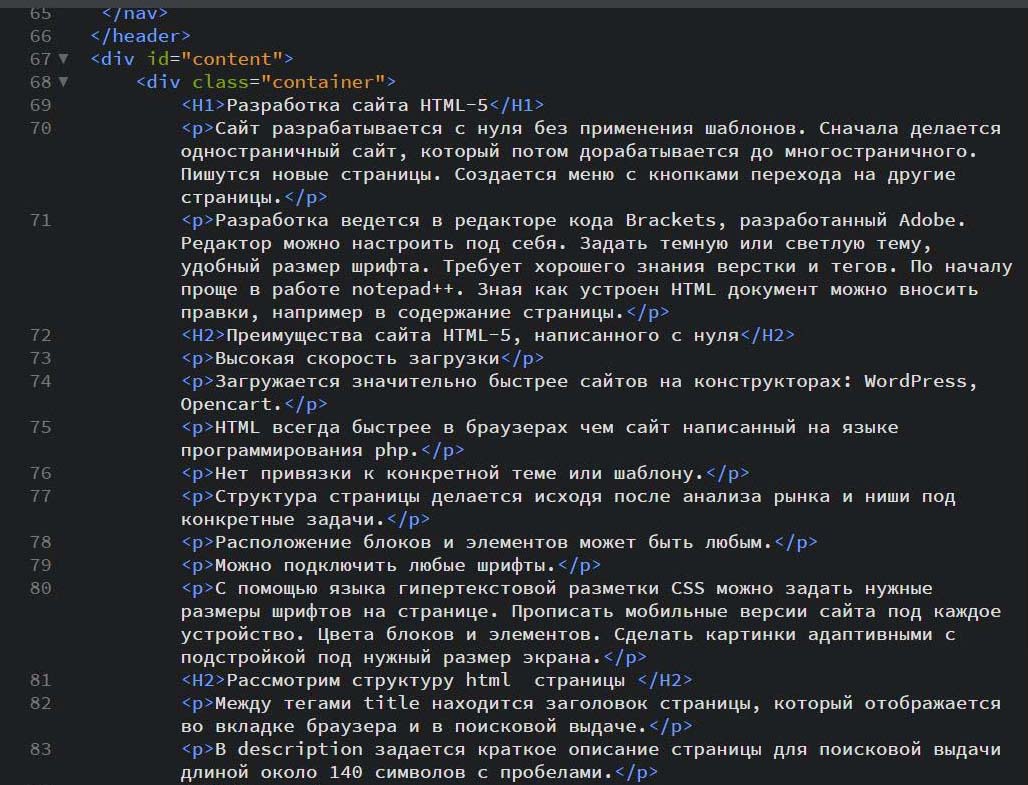Place cursor on the closing nav tag

[x=135, y=13]
